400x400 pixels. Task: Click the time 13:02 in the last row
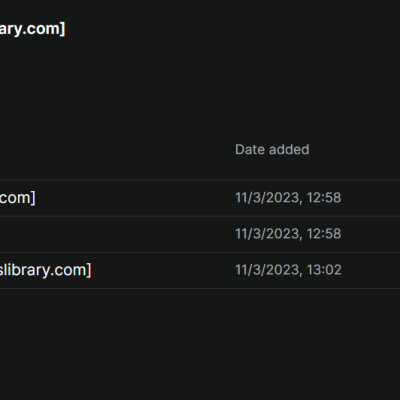point(324,270)
